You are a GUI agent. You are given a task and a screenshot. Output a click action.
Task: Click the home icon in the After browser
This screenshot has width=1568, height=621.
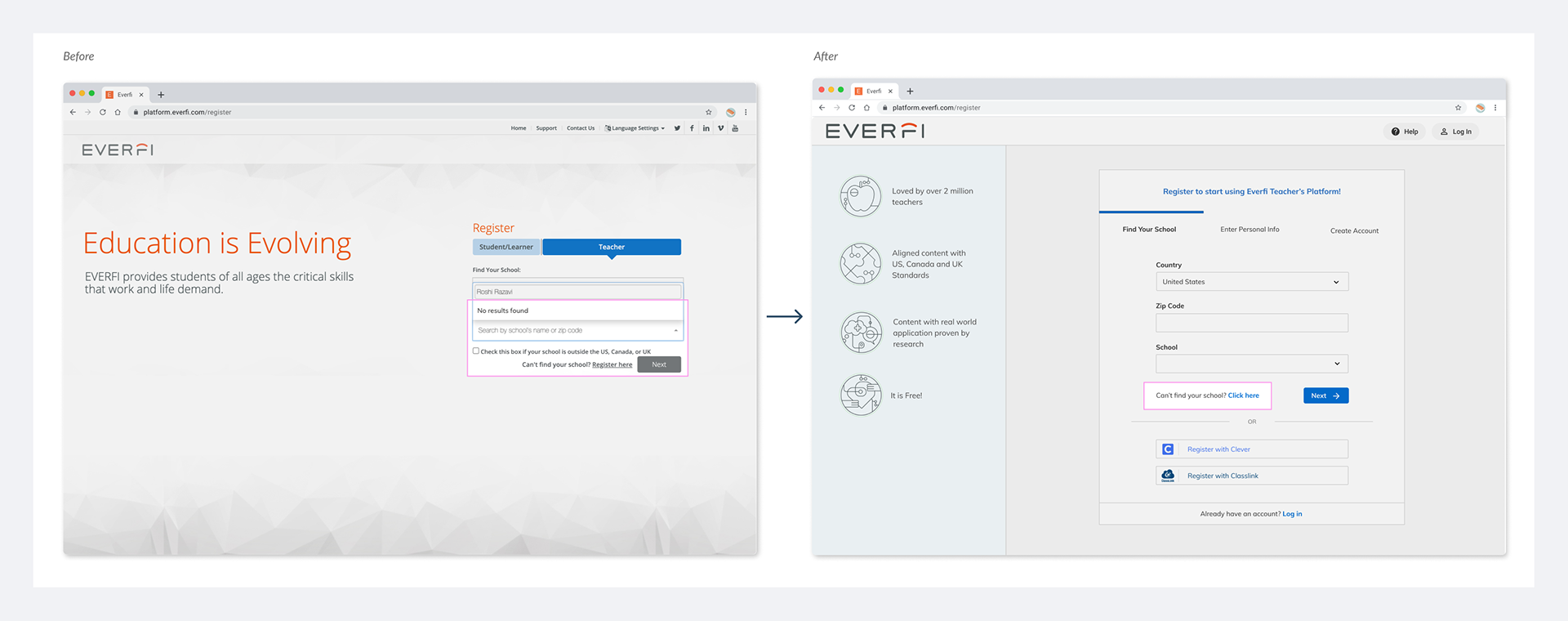pos(866,108)
